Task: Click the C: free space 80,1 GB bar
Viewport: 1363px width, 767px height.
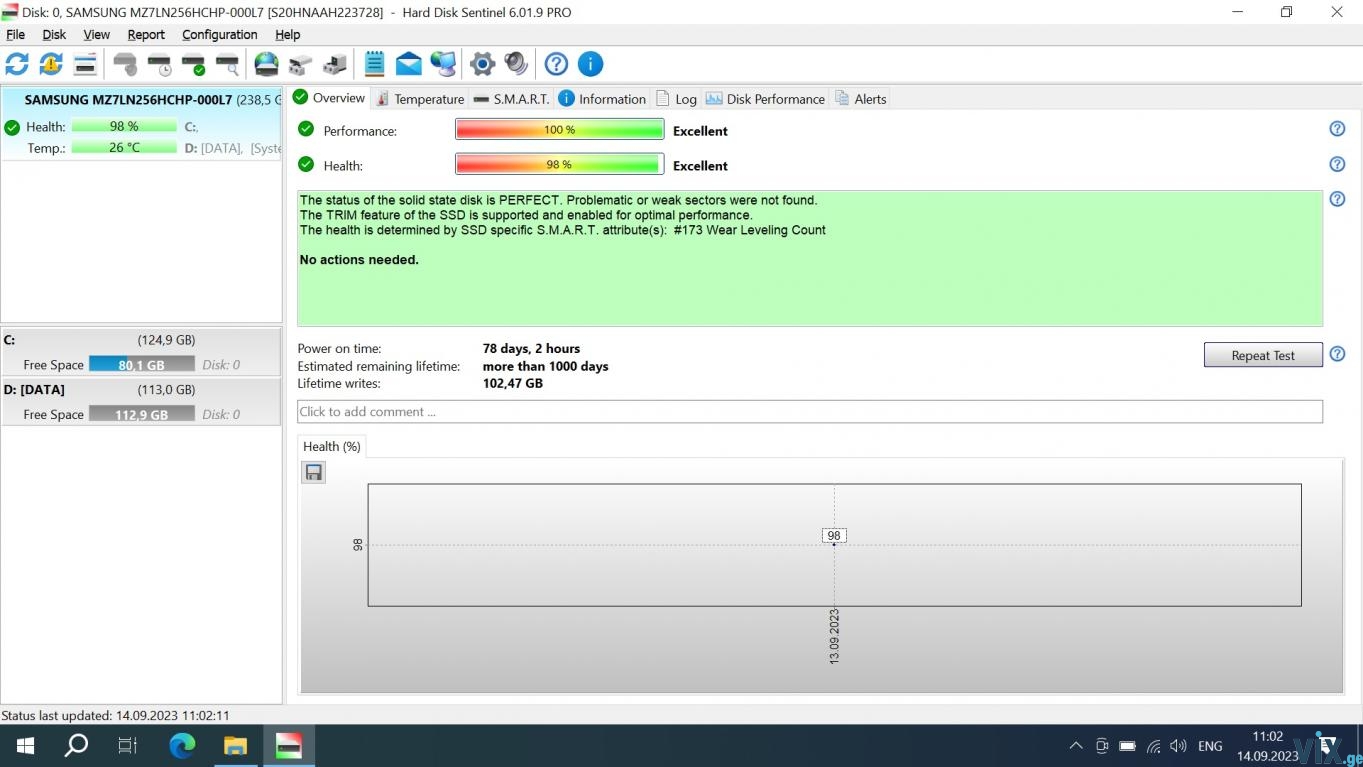Action: click(142, 364)
